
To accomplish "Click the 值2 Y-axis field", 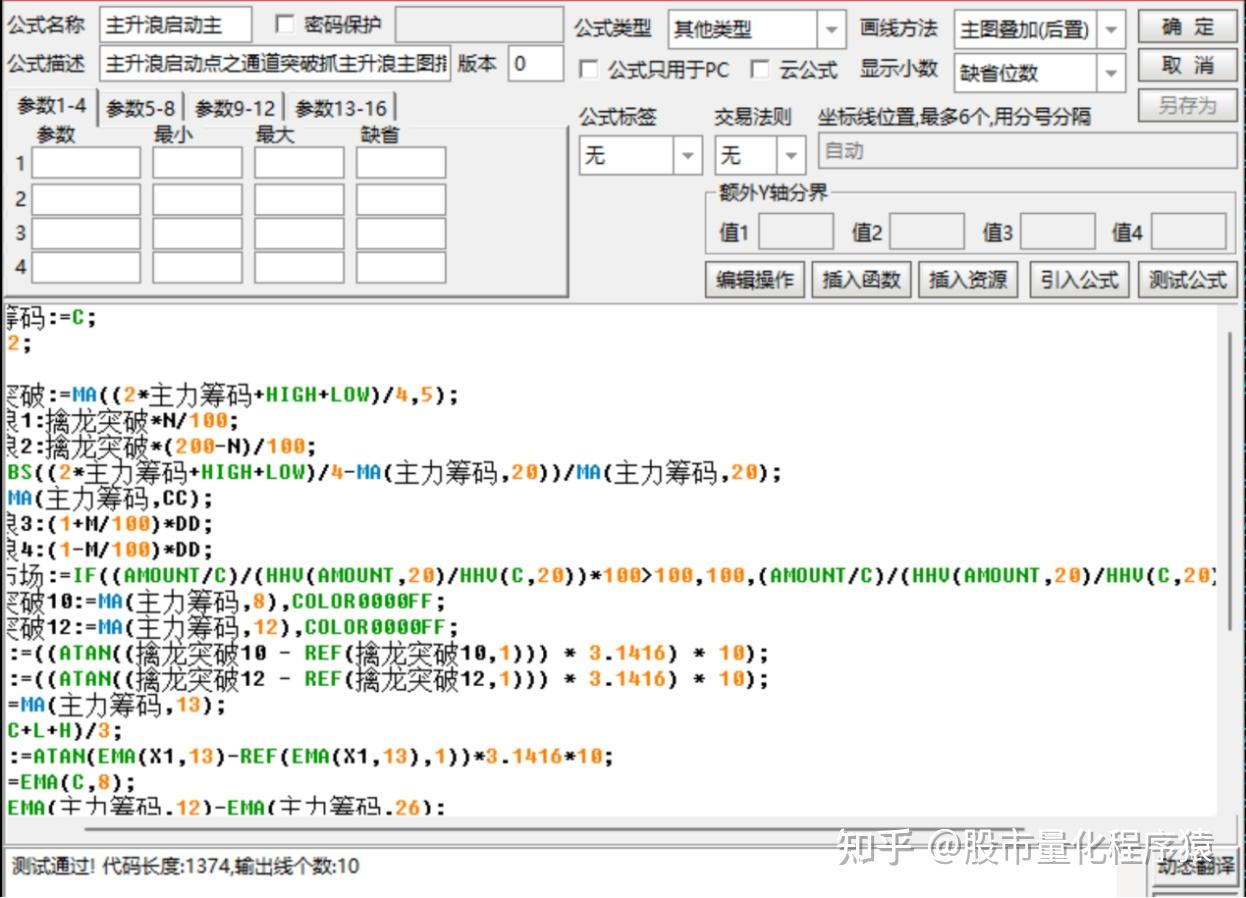I will pos(927,232).
